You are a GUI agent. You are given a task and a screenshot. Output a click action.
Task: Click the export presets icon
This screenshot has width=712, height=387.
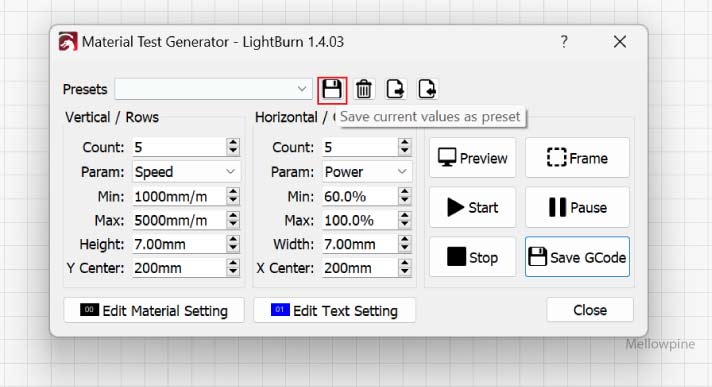395,89
